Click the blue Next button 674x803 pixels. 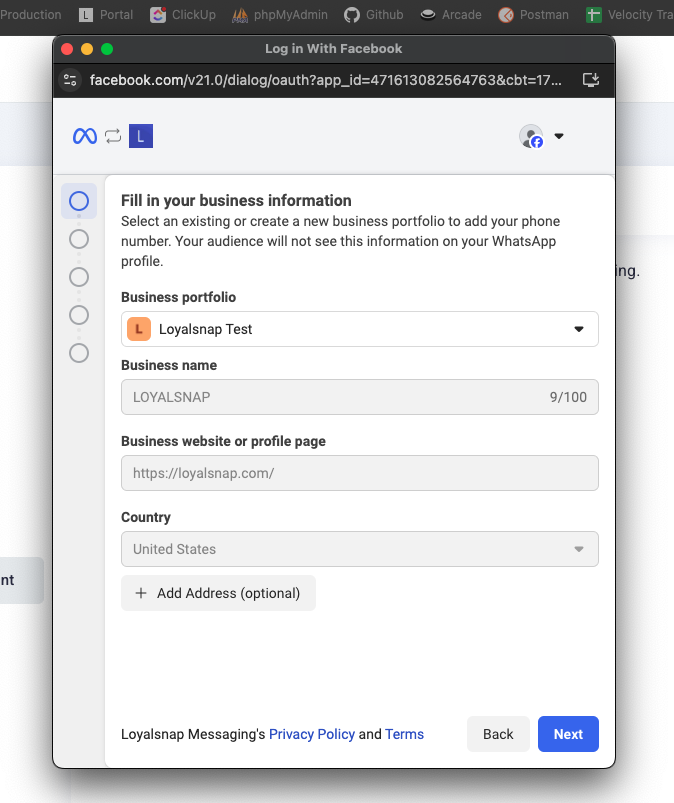(568, 734)
